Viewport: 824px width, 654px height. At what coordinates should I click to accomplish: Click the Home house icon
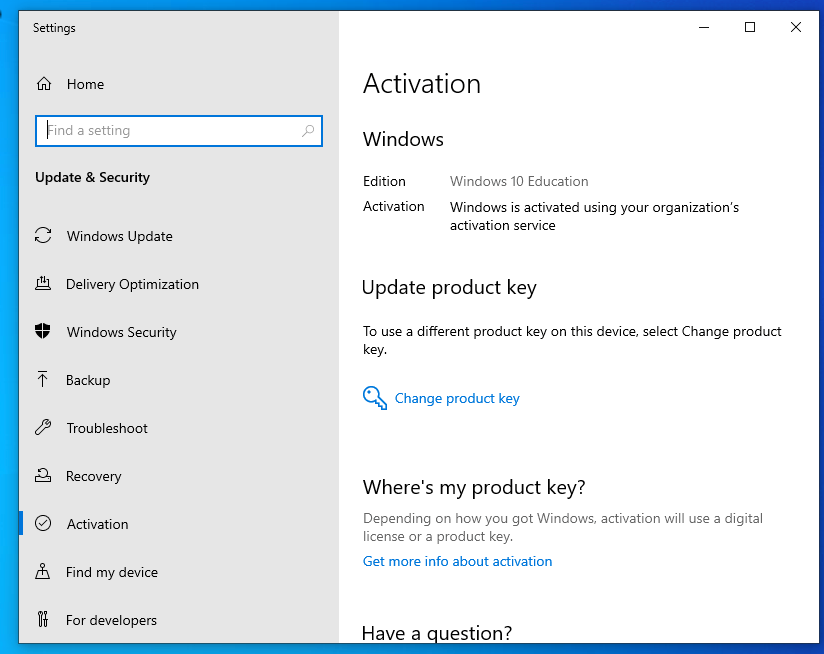44,84
